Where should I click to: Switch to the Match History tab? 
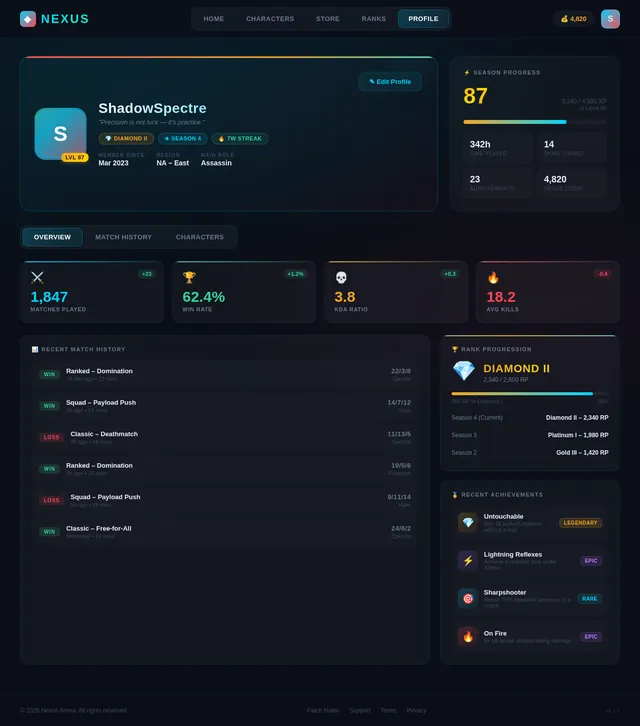click(123, 237)
